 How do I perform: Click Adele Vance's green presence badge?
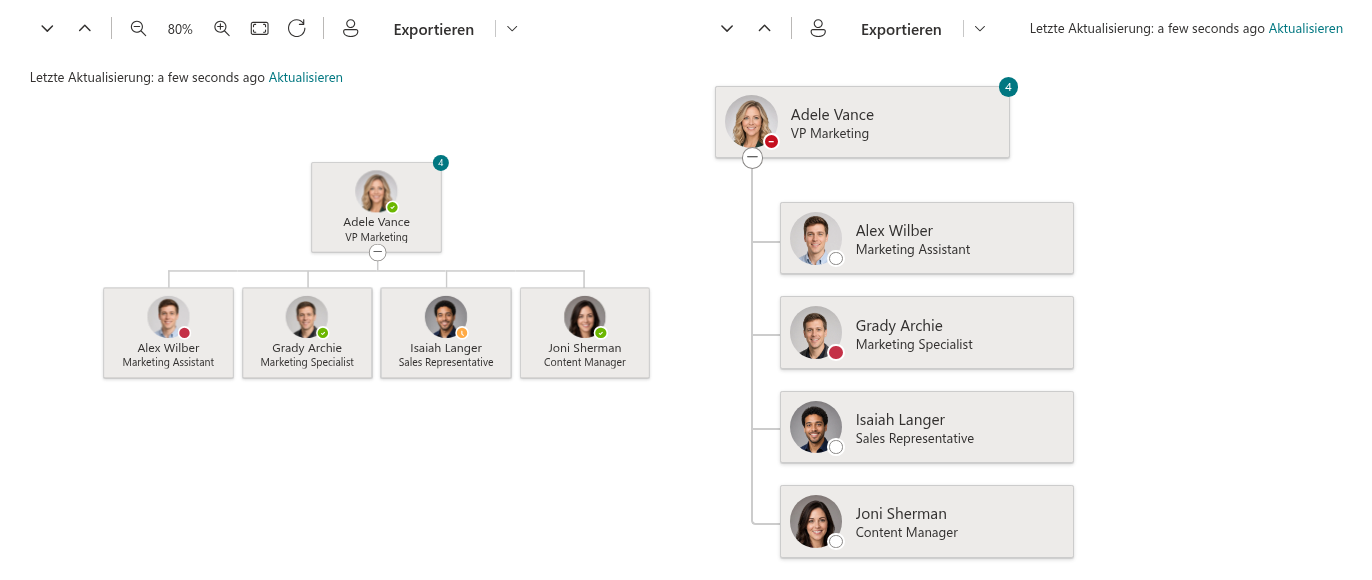[392, 207]
